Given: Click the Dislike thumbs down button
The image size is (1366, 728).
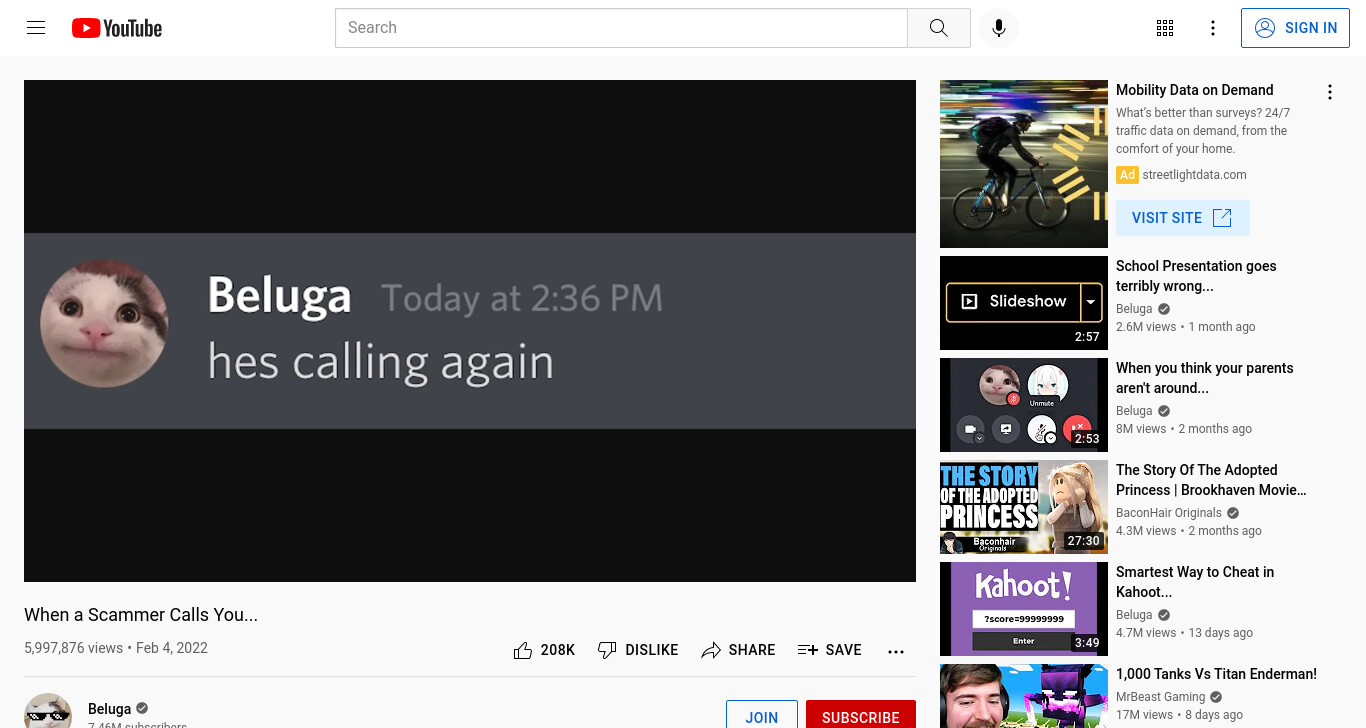Looking at the screenshot, I should [x=637, y=650].
